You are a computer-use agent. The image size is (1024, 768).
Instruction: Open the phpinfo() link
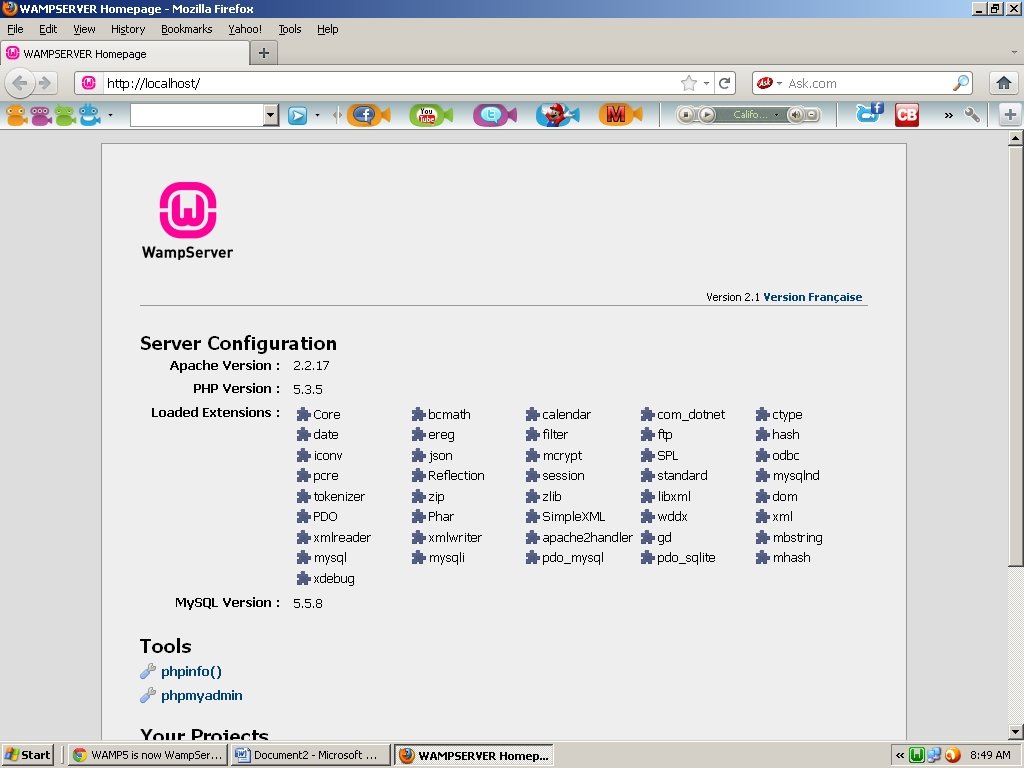pos(191,671)
